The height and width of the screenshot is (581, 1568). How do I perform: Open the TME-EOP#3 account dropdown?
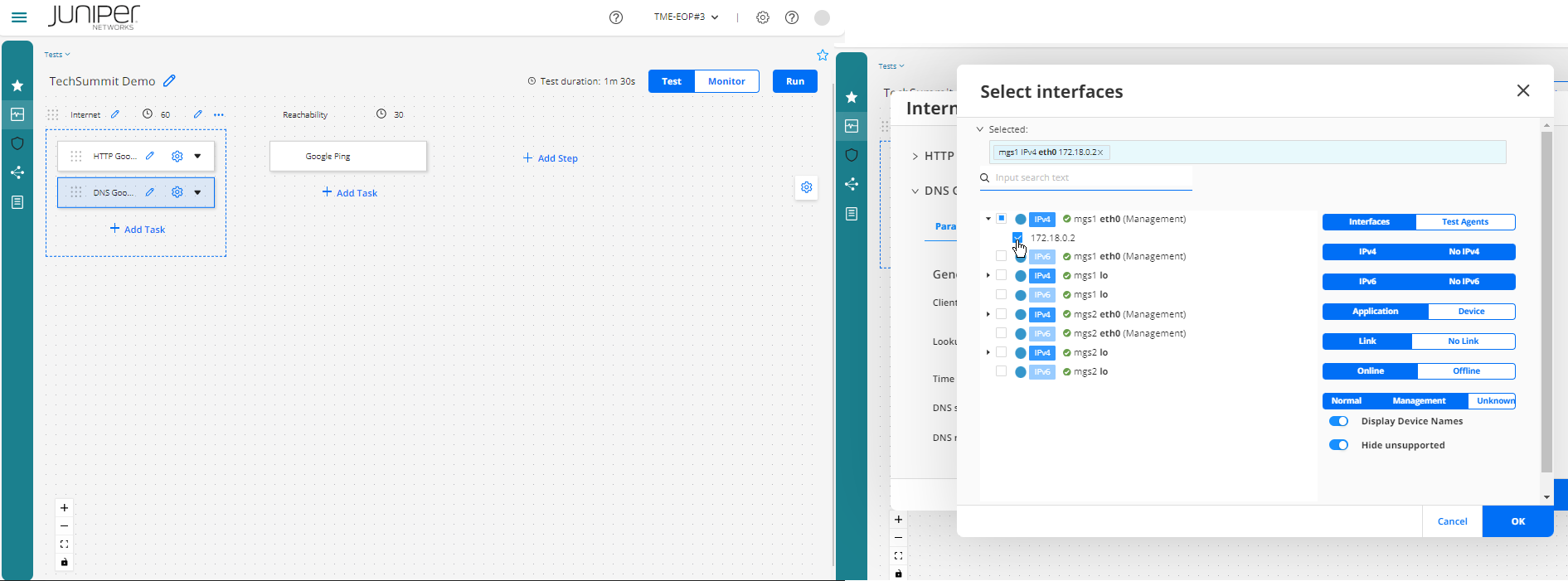pyautogui.click(x=686, y=17)
